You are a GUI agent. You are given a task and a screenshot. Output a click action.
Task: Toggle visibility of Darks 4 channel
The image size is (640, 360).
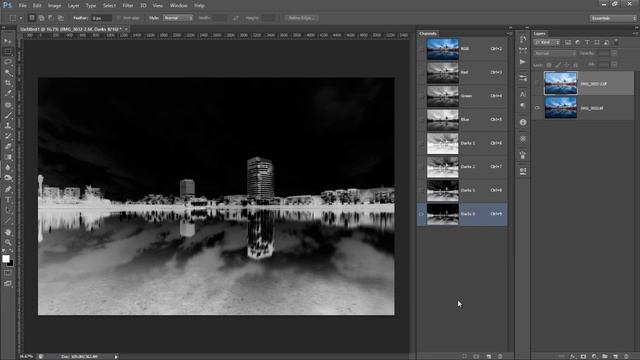click(x=421, y=214)
